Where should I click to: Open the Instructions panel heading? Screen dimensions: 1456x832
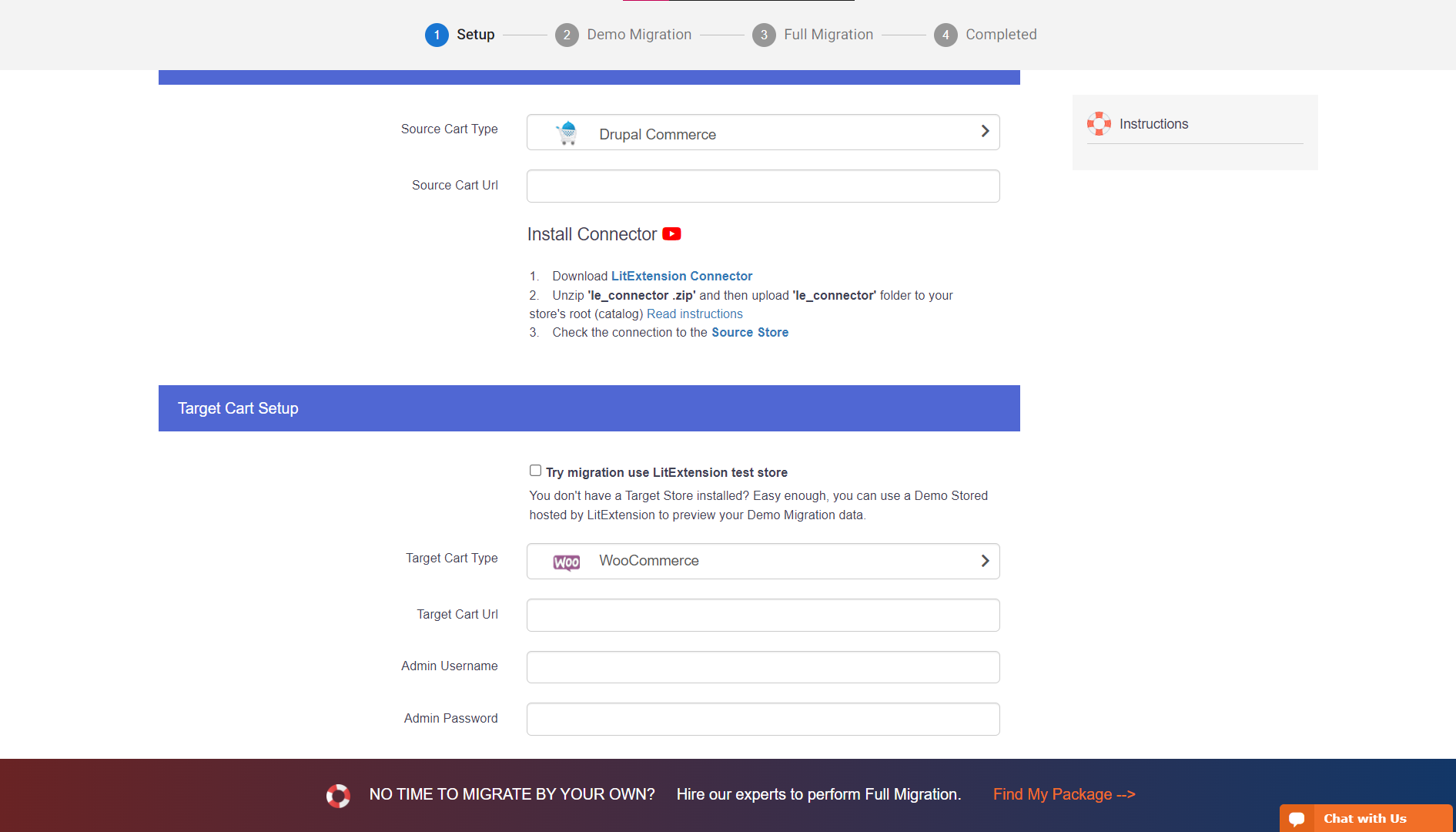[x=1153, y=124]
